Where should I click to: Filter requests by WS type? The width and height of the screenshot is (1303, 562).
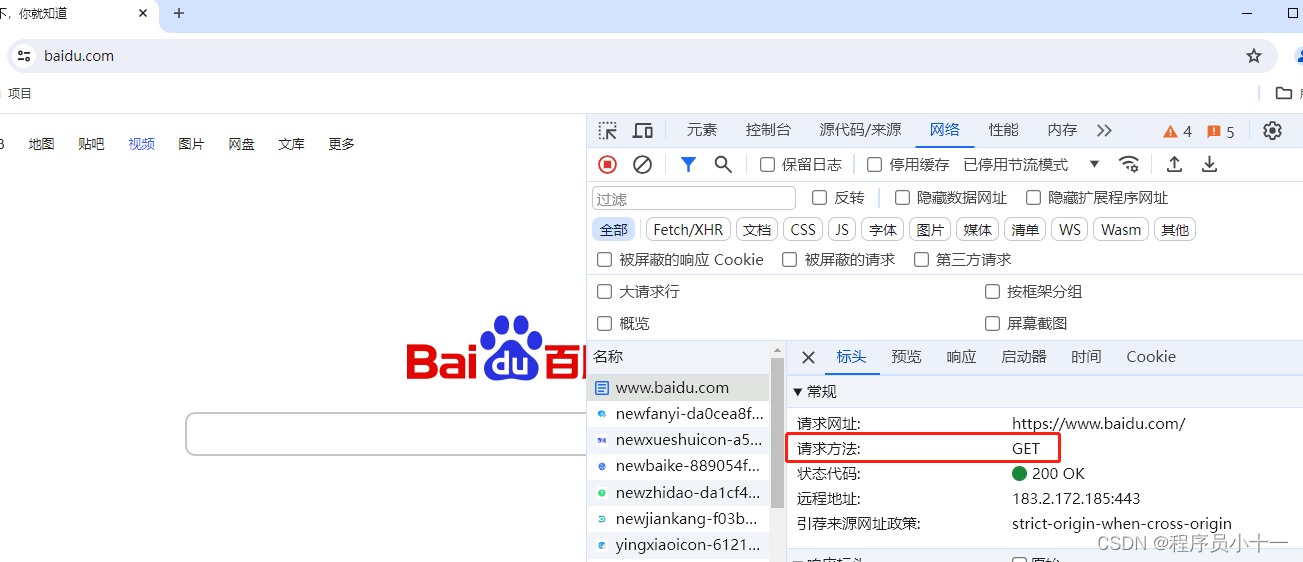coord(1070,230)
